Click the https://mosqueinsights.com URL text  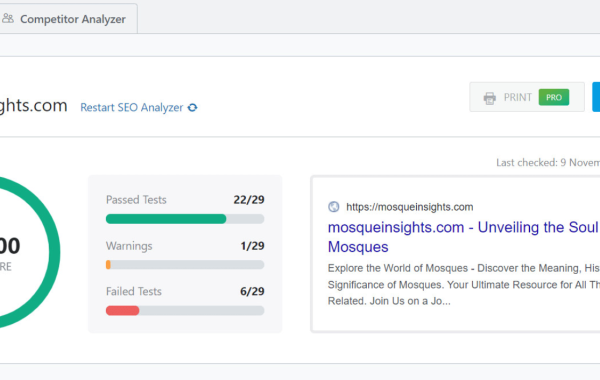click(409, 207)
